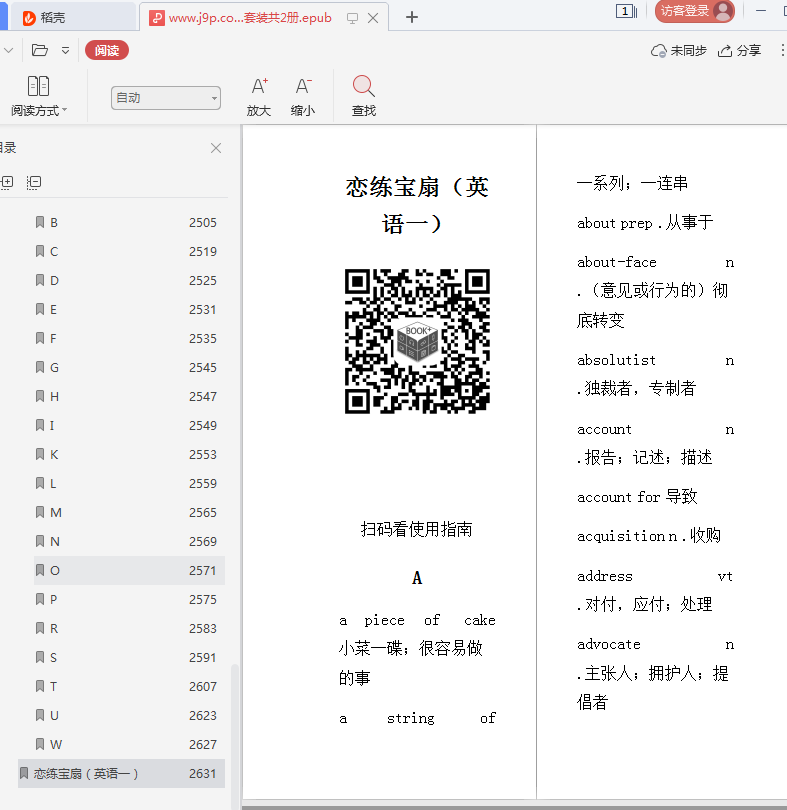Add a new tab with the plus button
The image size is (787, 810).
(x=412, y=17)
